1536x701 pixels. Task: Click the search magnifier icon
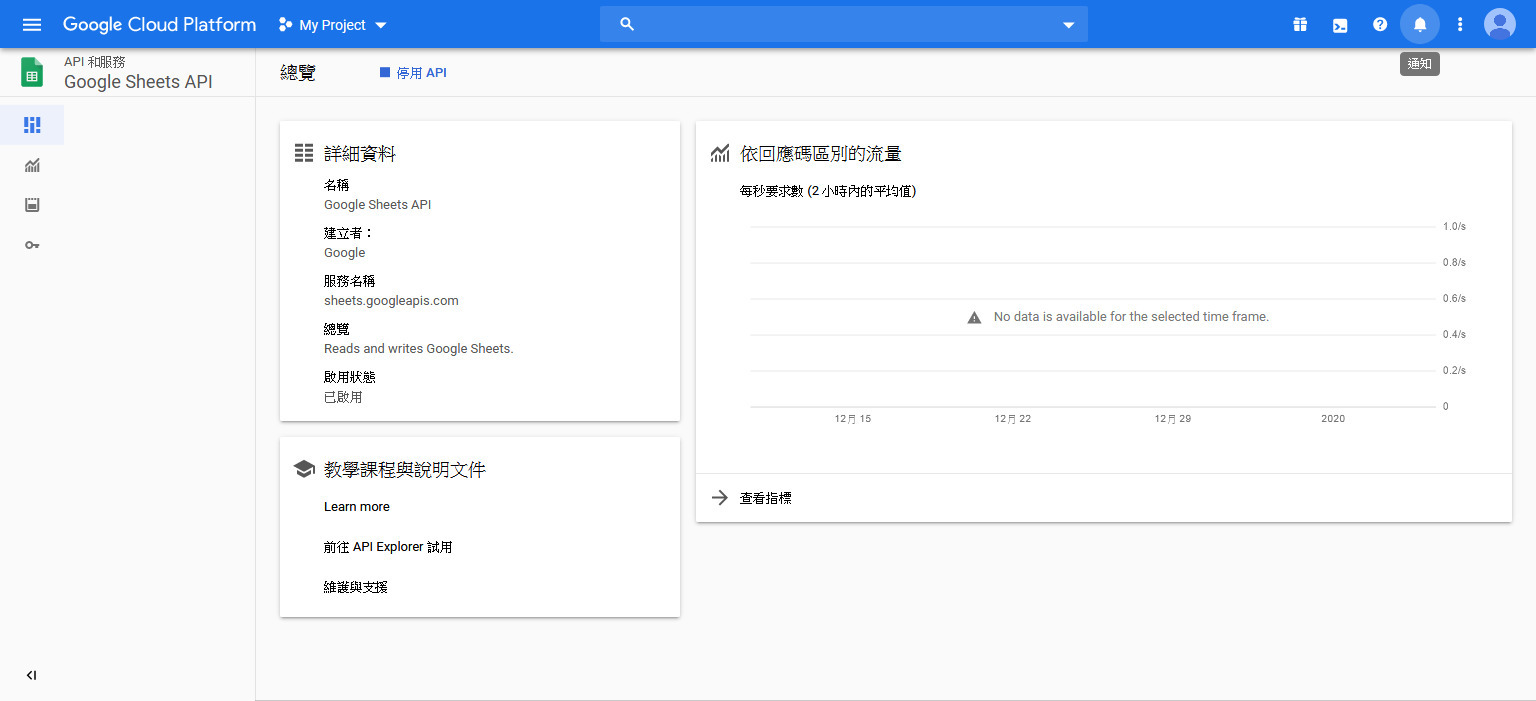click(x=627, y=24)
